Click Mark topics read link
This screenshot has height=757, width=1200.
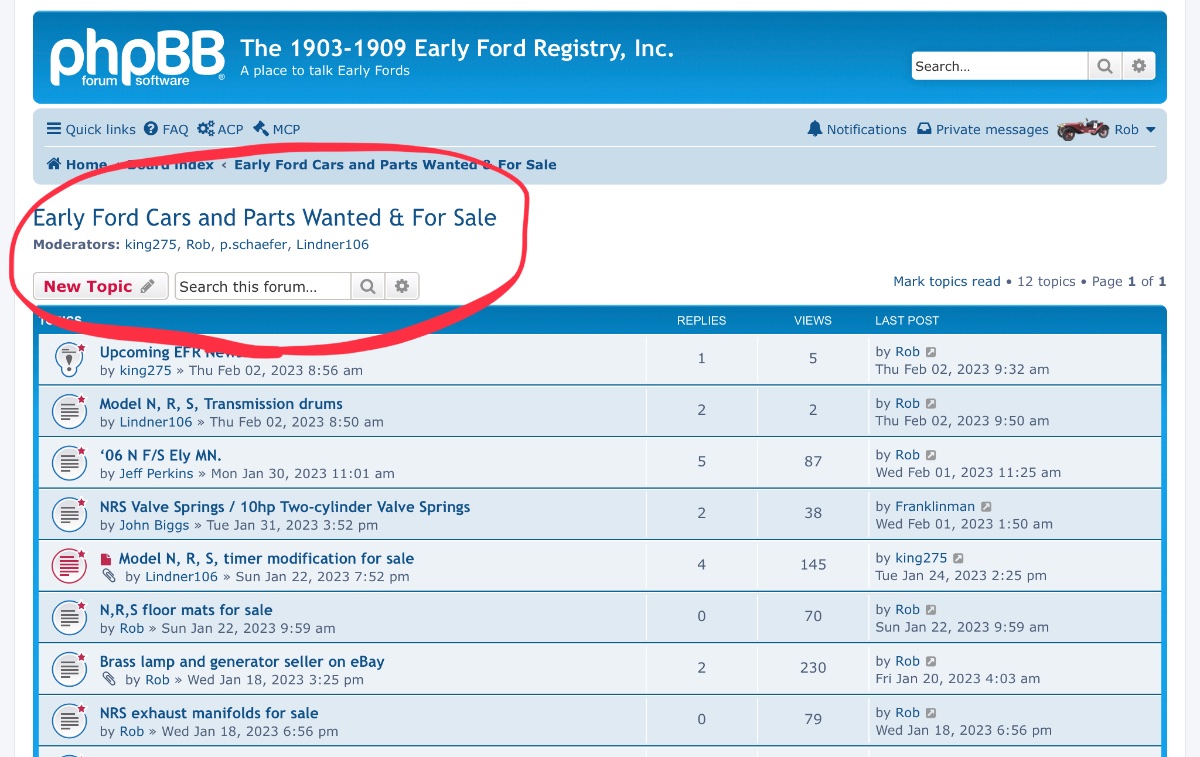946,281
